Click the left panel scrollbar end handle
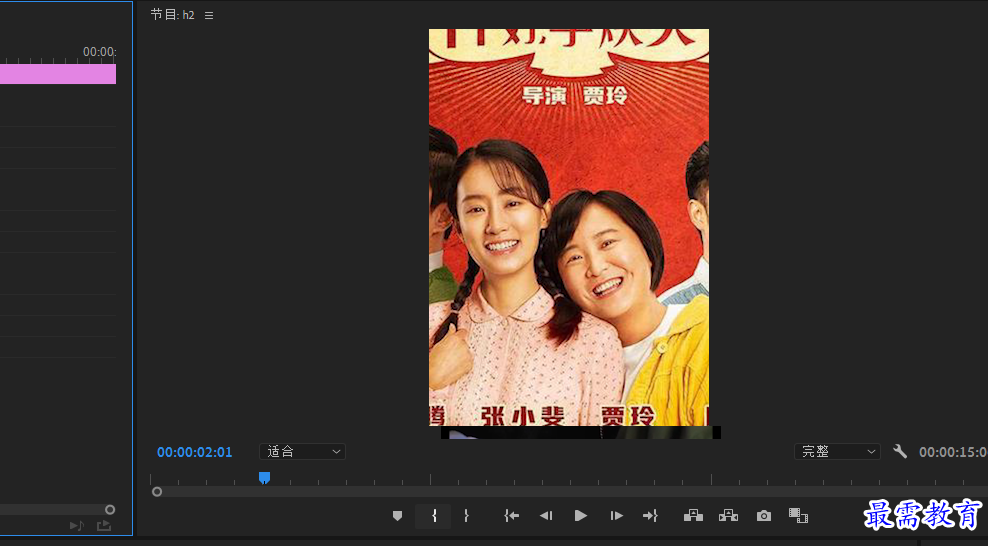 (x=110, y=509)
